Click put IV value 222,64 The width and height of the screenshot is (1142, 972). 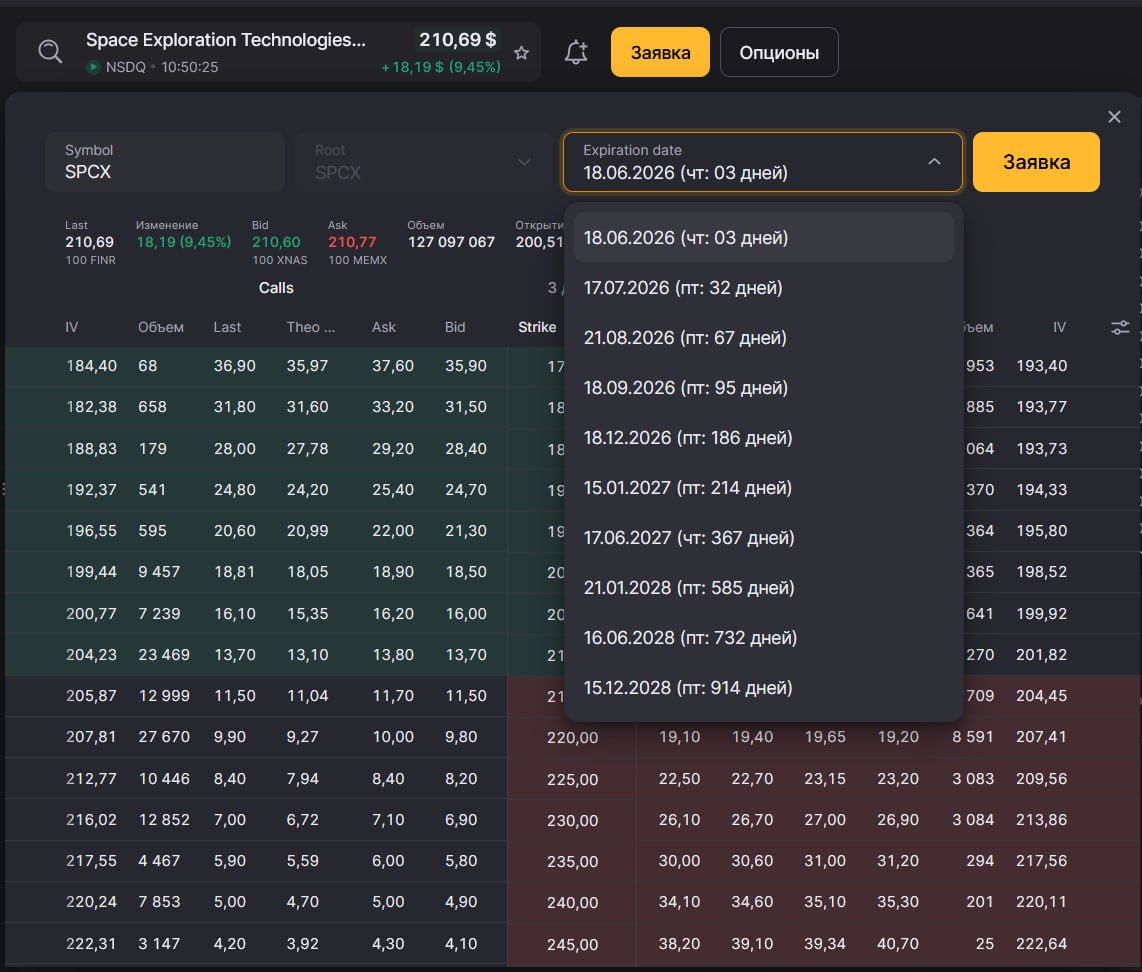[x=1041, y=944]
